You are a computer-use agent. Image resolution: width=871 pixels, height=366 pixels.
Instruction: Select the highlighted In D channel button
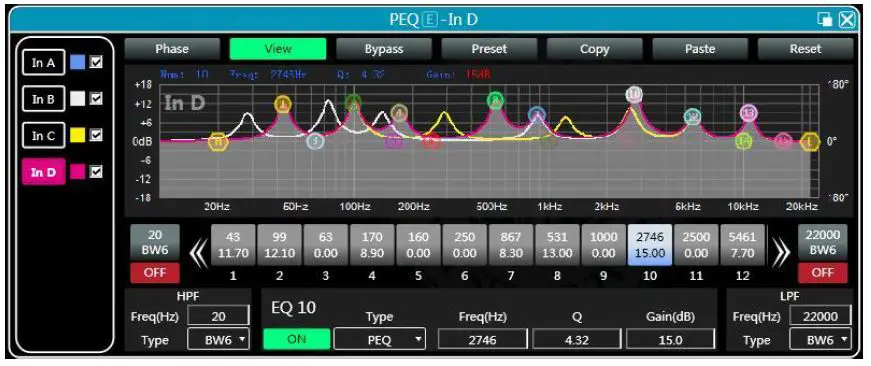(x=43, y=172)
